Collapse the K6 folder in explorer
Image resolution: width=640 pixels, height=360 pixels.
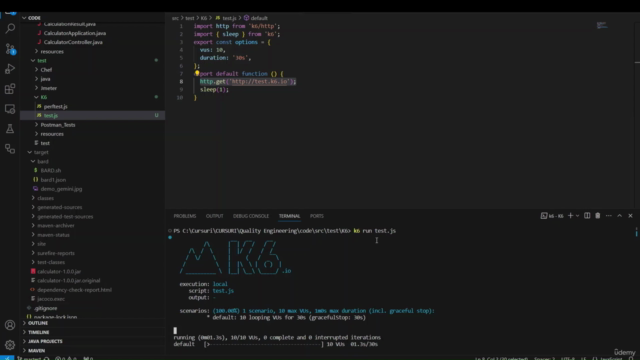click(36, 97)
